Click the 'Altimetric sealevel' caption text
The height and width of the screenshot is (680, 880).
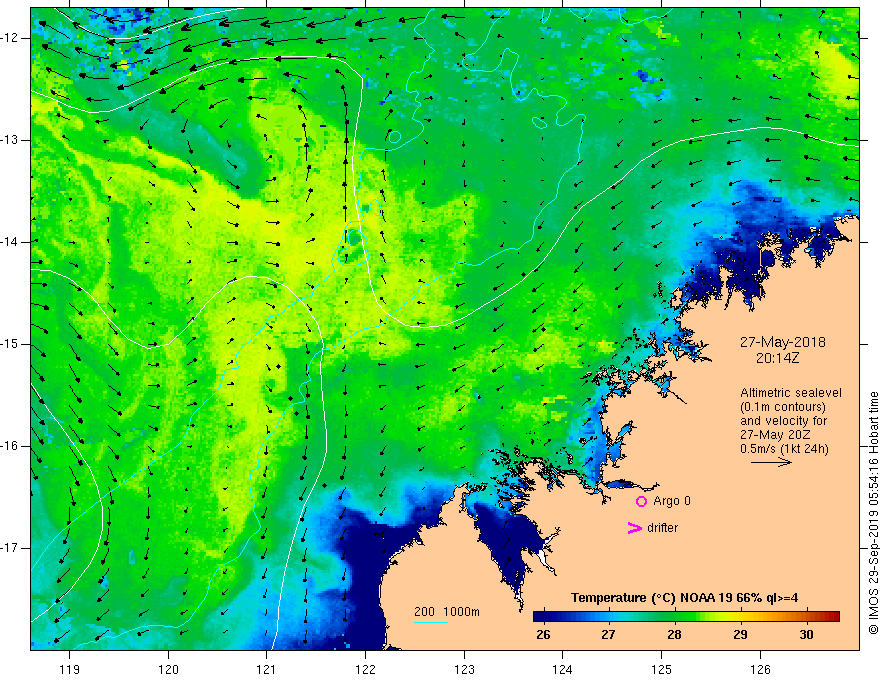791,393
